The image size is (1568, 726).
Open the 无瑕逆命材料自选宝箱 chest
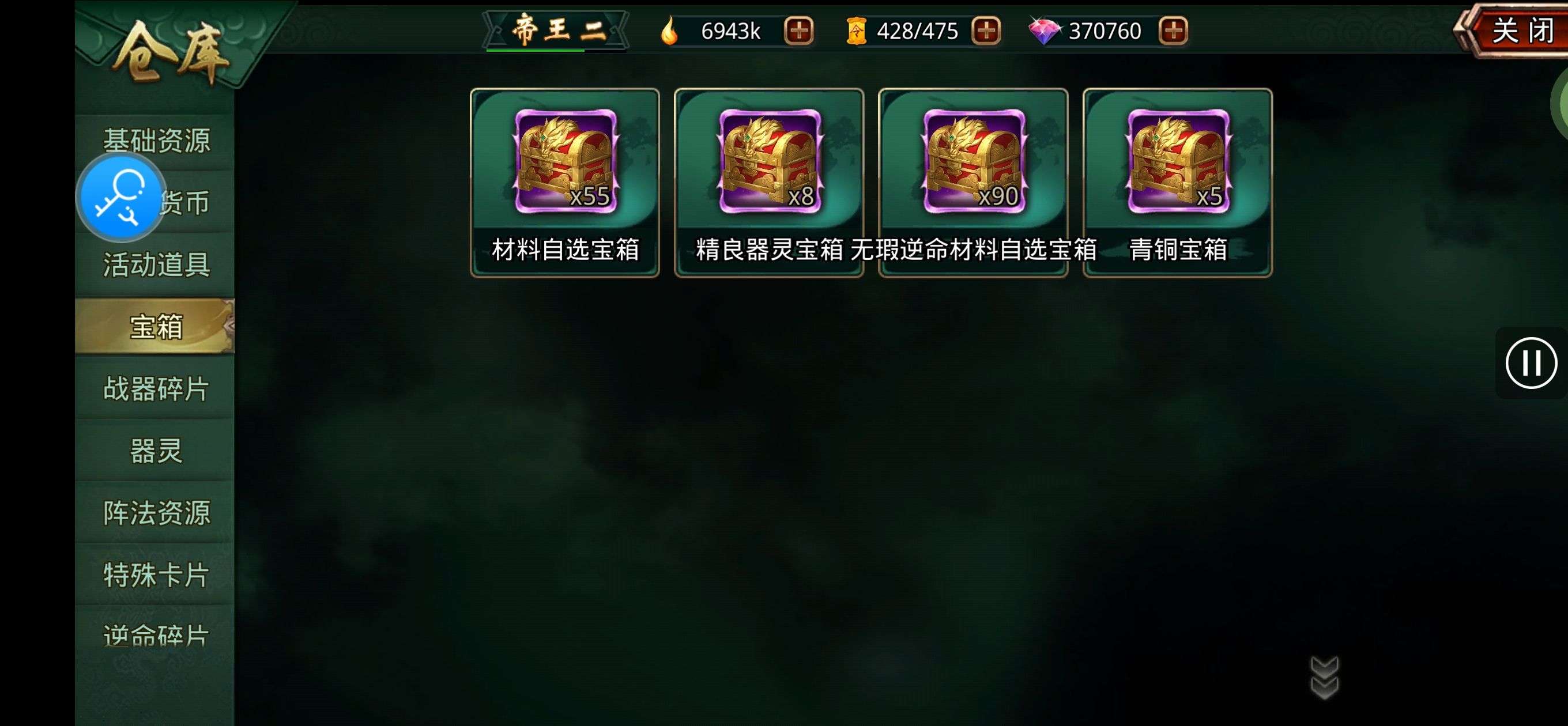point(973,183)
